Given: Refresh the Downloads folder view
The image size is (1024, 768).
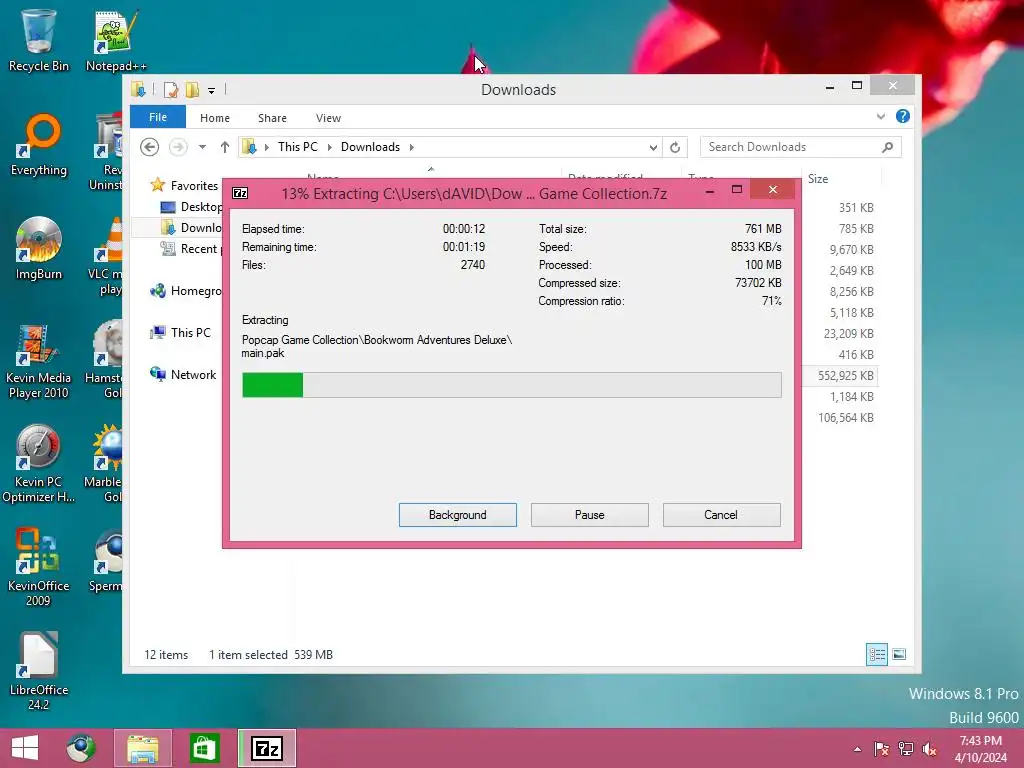Looking at the screenshot, I should click(x=675, y=147).
